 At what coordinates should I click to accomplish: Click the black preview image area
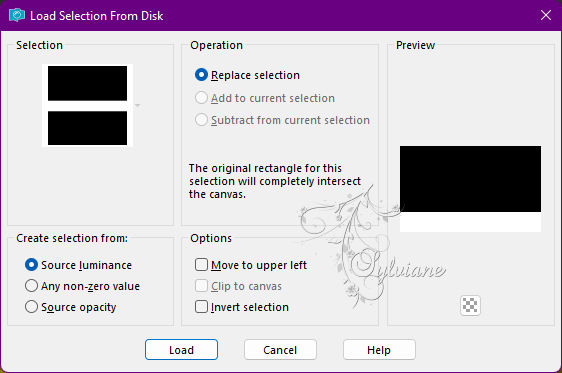click(x=470, y=179)
